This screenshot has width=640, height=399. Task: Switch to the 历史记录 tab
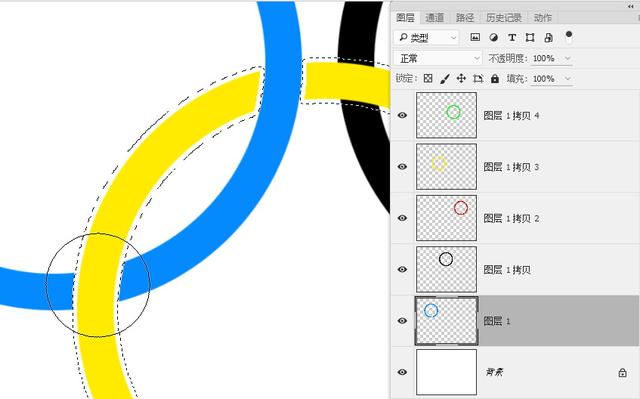(x=504, y=18)
